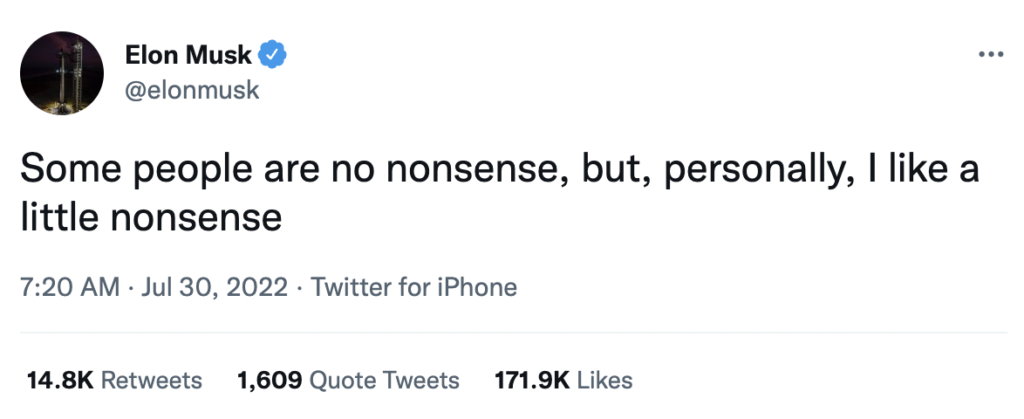
Task: Click the blue verified badge
Action: (272, 54)
